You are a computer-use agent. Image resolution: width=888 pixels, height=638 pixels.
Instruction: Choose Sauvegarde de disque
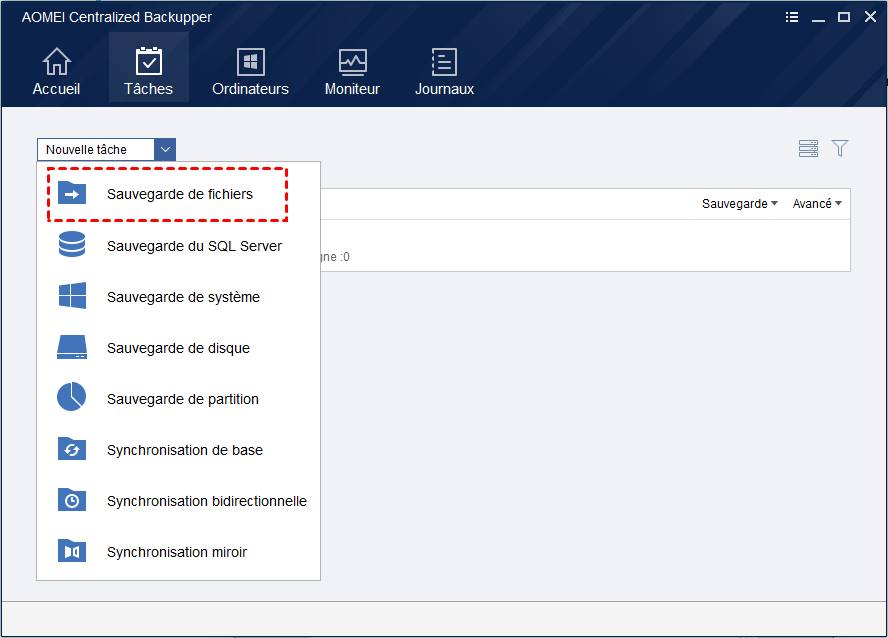click(x=178, y=348)
